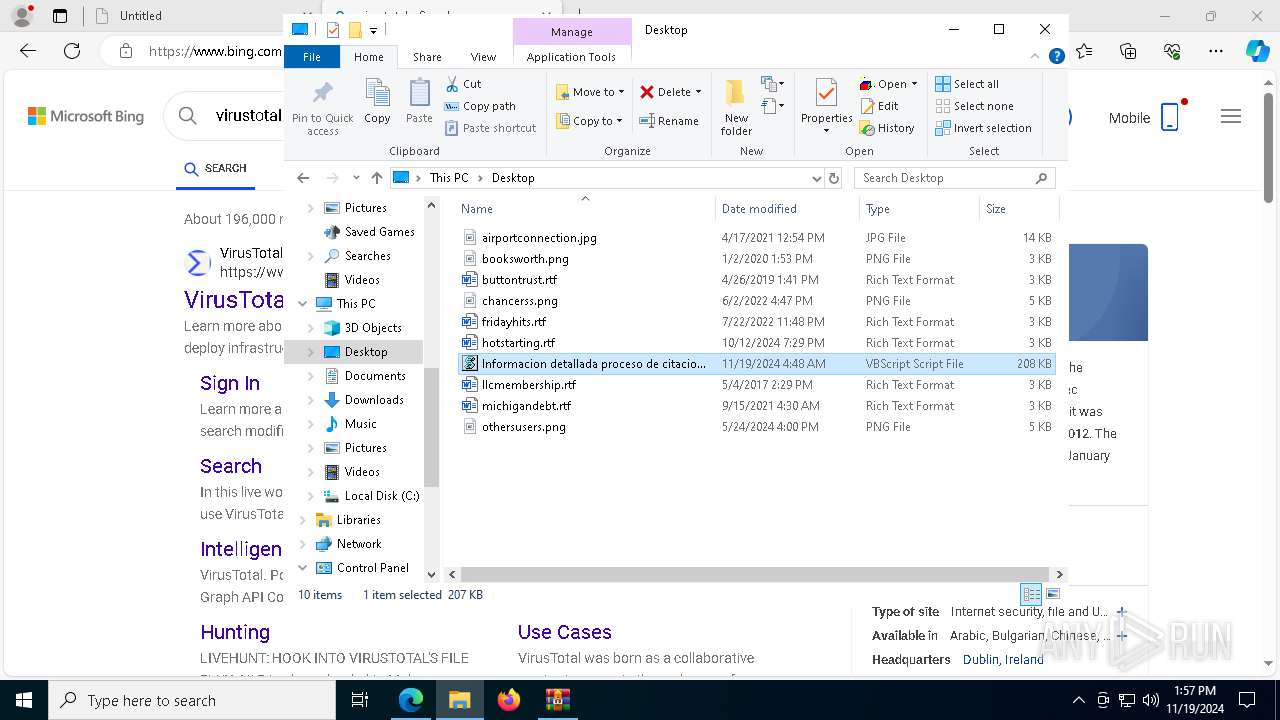Navigate back in File Explorer
The width and height of the screenshot is (1280, 720).
point(303,178)
